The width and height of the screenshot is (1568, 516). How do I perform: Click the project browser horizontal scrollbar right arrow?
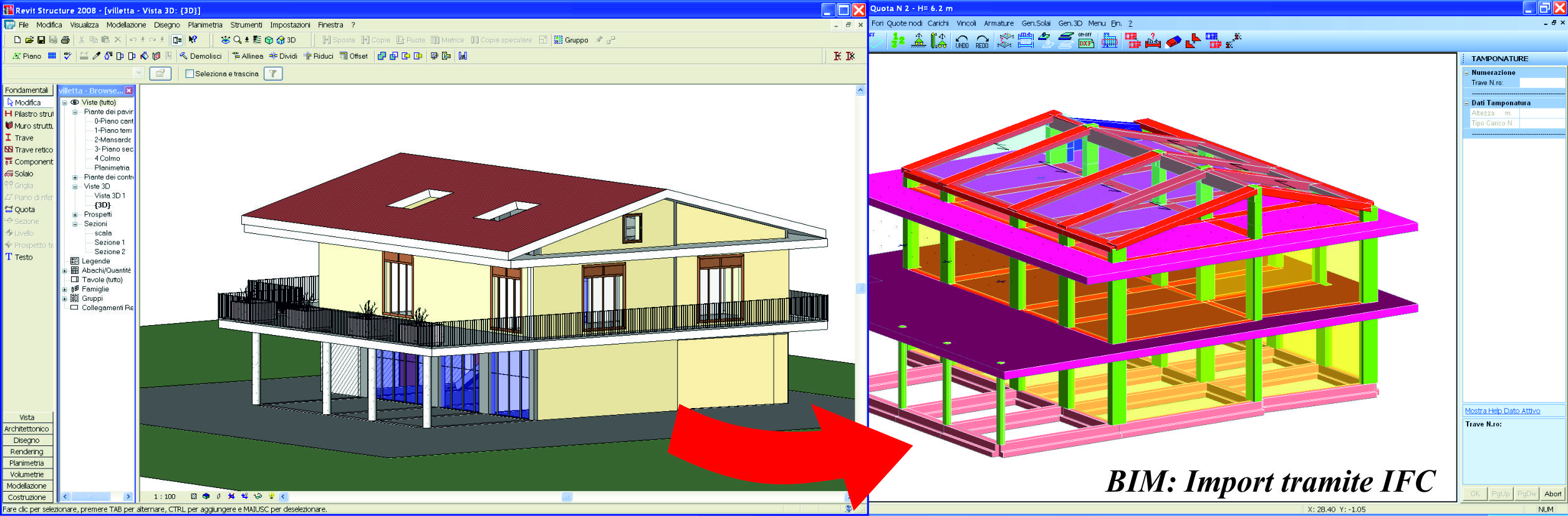click(x=128, y=497)
